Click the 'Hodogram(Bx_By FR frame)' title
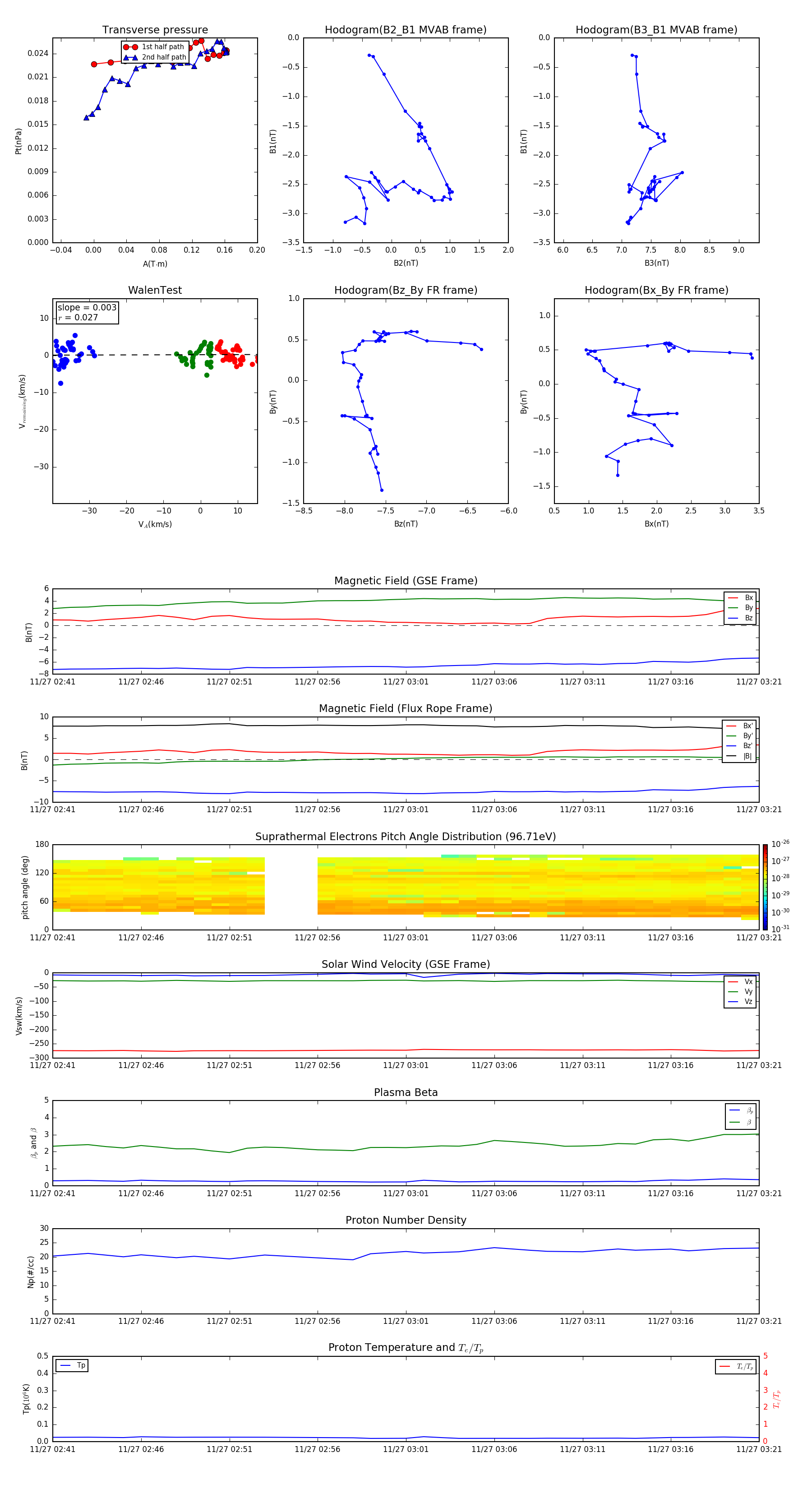This screenshot has height=1489, width=812. [656, 290]
